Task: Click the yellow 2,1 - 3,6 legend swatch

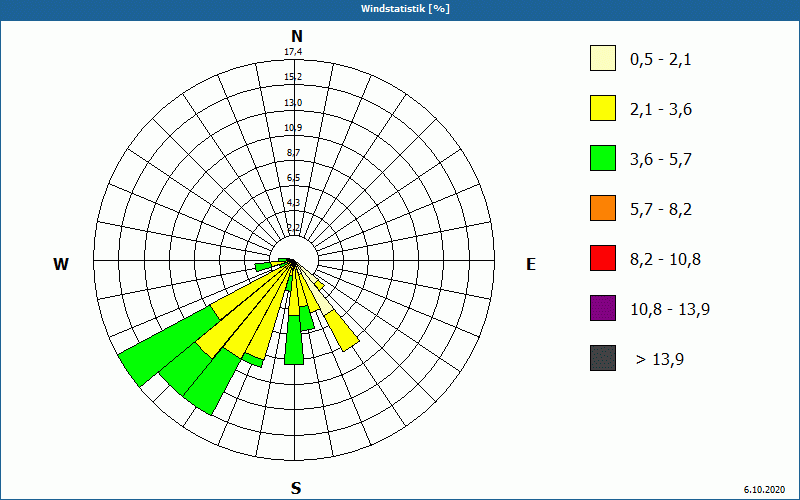Action: tap(603, 108)
